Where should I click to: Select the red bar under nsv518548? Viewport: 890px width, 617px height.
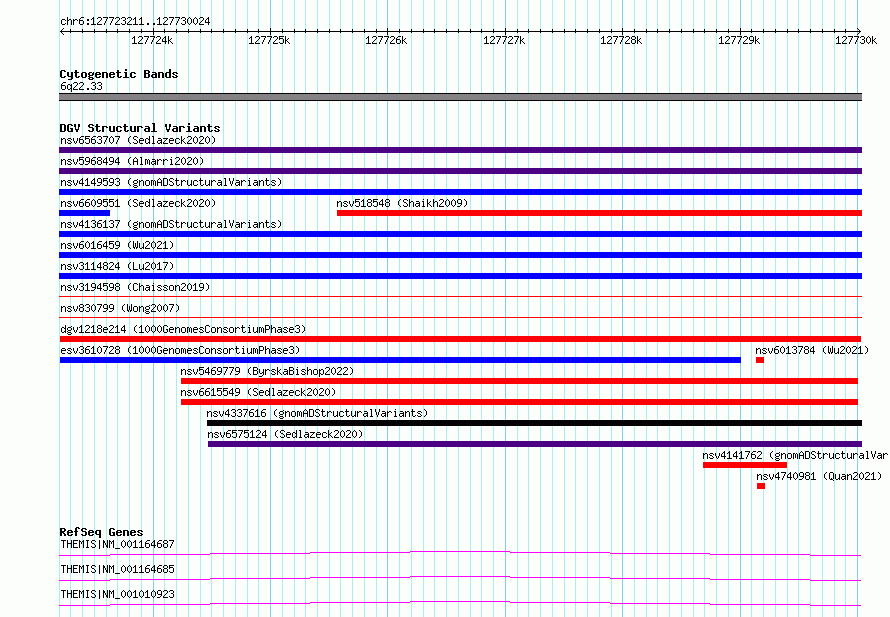click(x=599, y=213)
